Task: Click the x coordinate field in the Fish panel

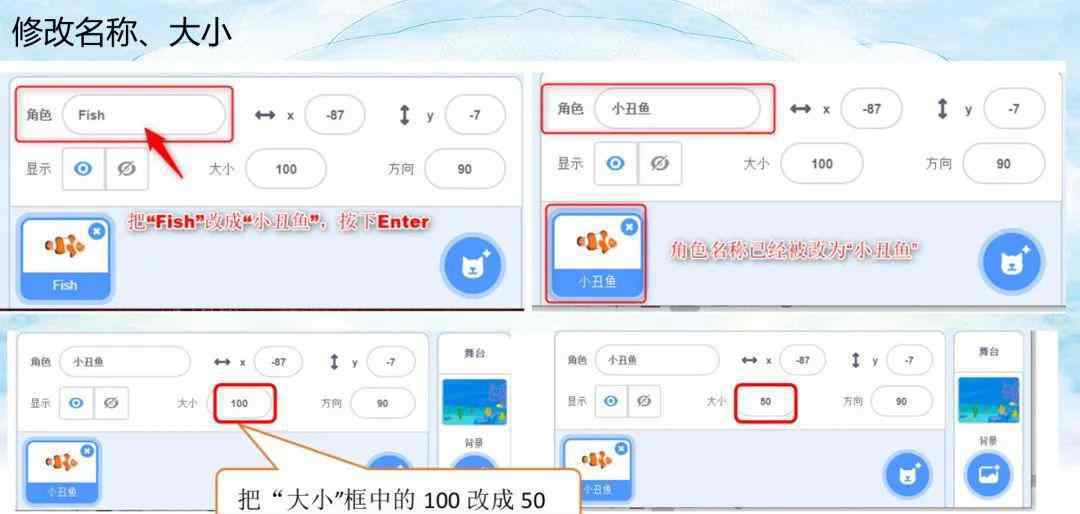Action: (x=335, y=115)
